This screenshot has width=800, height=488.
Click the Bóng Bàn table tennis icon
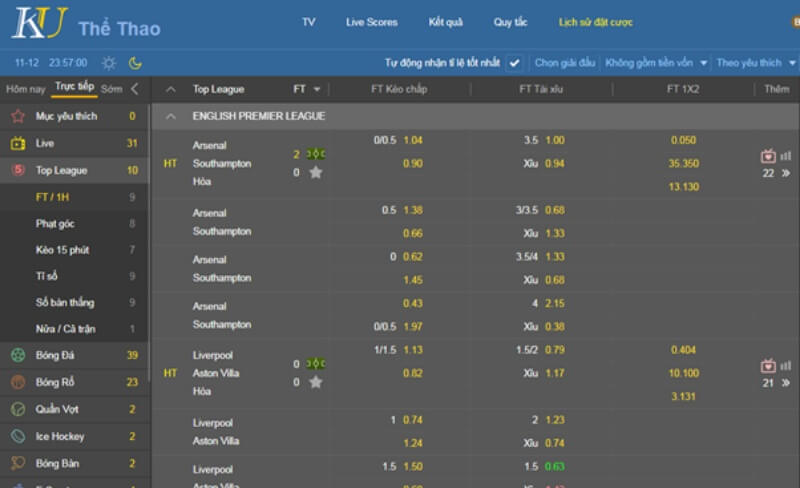tap(18, 463)
